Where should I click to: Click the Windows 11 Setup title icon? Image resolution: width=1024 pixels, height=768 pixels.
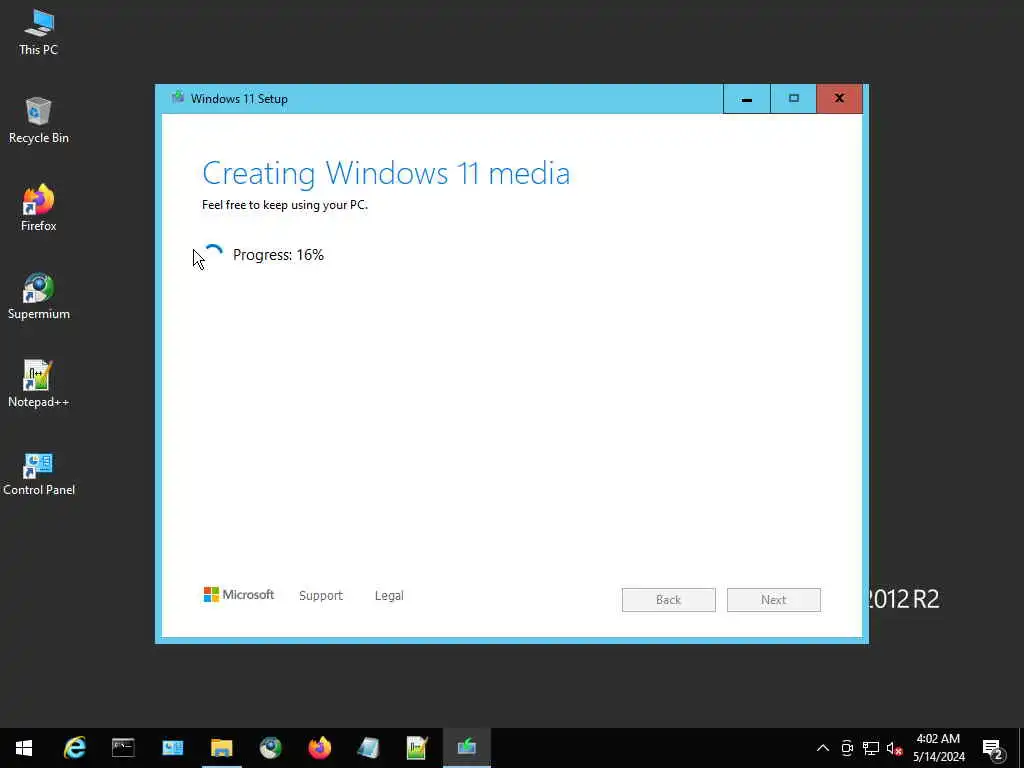tap(178, 98)
